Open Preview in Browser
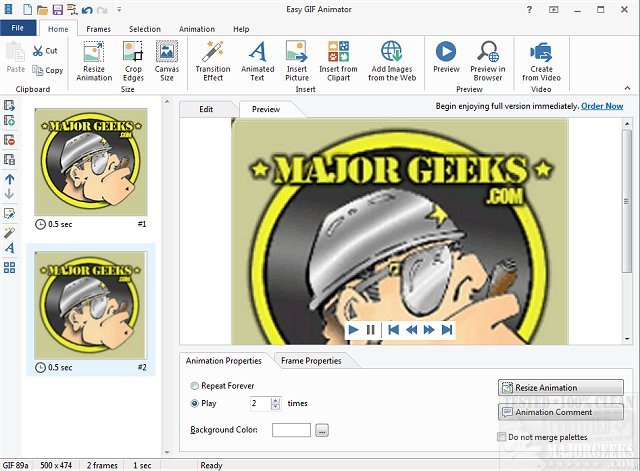The image size is (640, 471). [x=488, y=61]
